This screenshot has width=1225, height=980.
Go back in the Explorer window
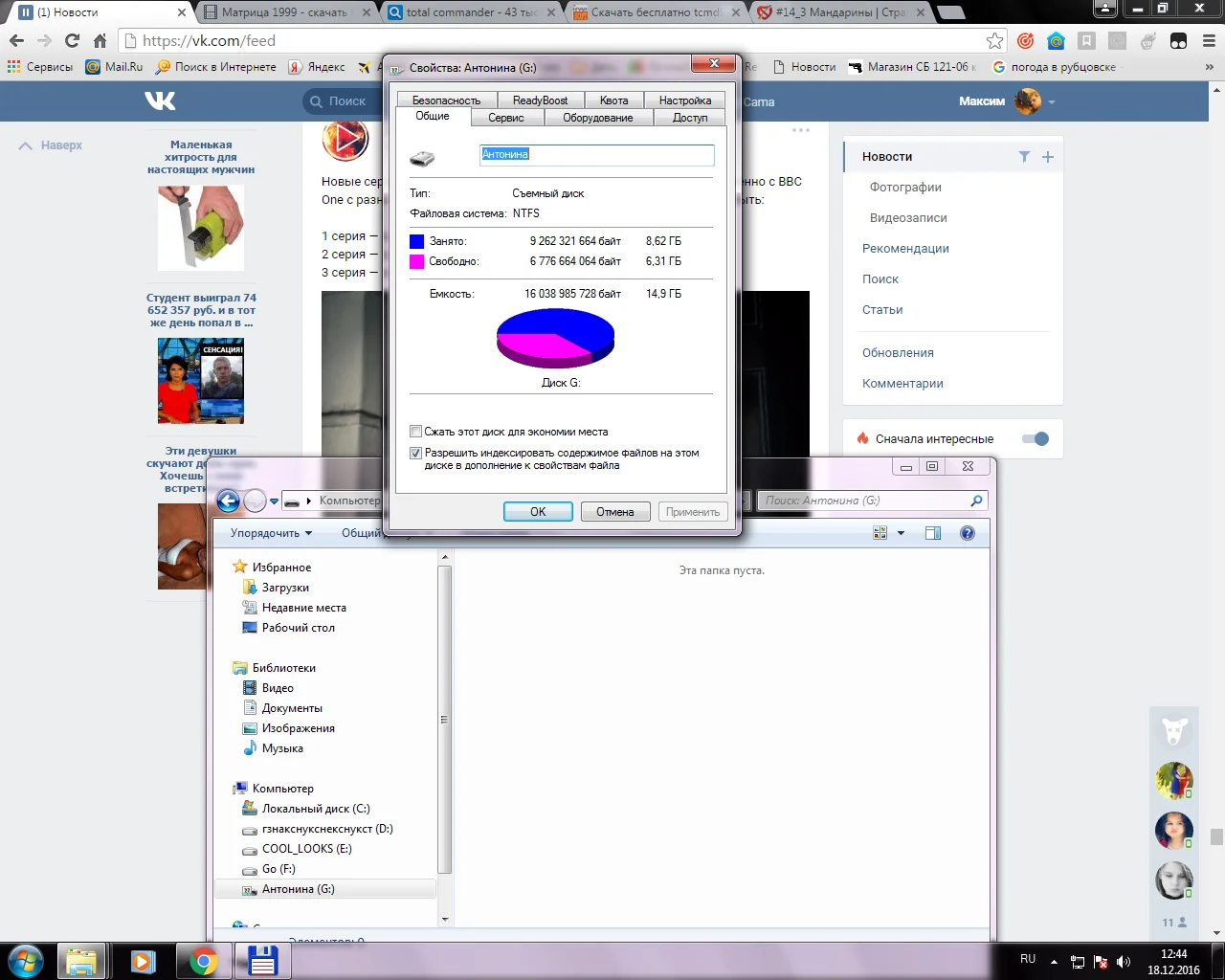point(228,501)
